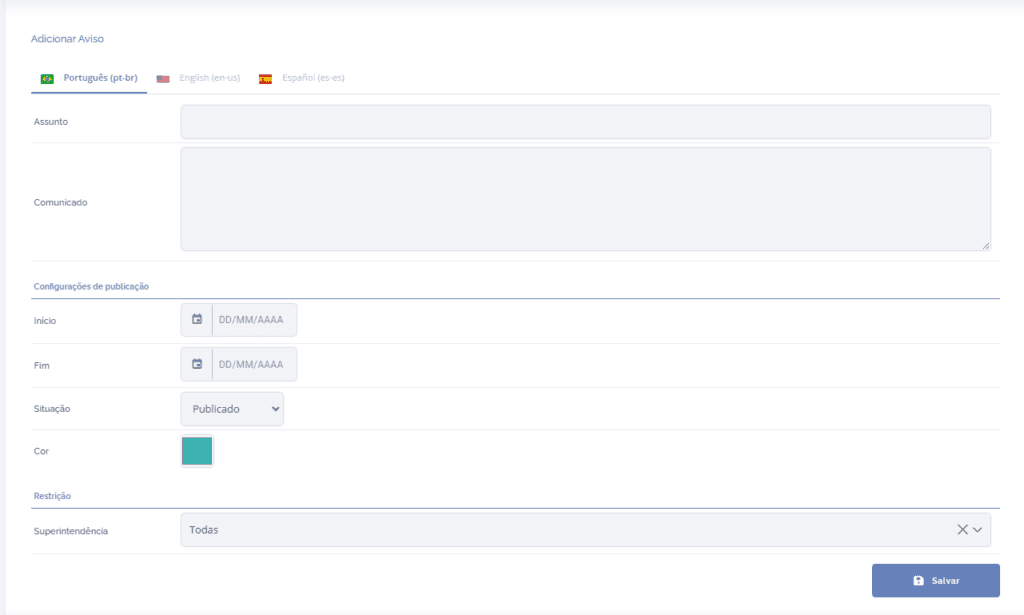Focus the Assunto input field
The width and height of the screenshot is (1024, 615).
585,122
